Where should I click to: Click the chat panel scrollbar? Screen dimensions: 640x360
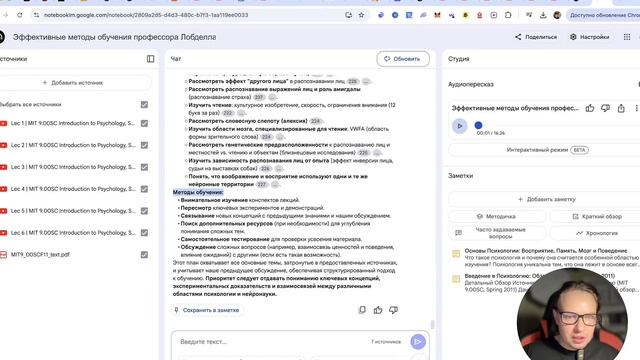coord(432,324)
